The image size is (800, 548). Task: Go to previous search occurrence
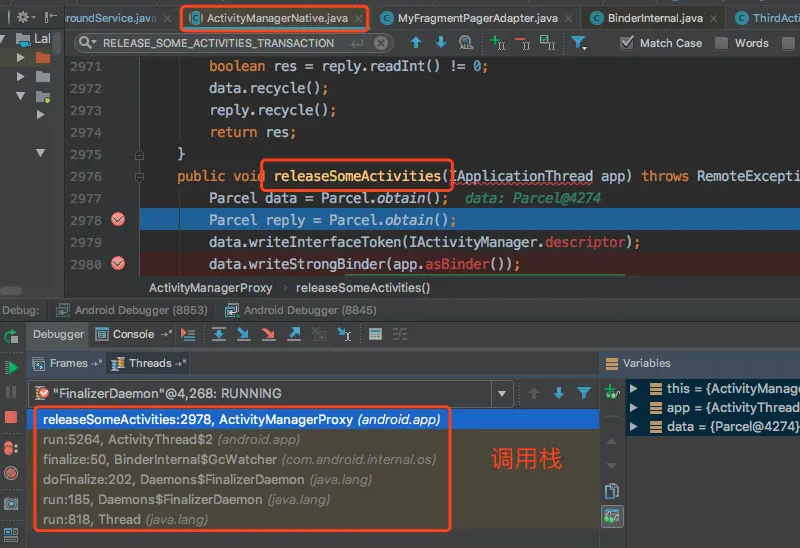[416, 42]
